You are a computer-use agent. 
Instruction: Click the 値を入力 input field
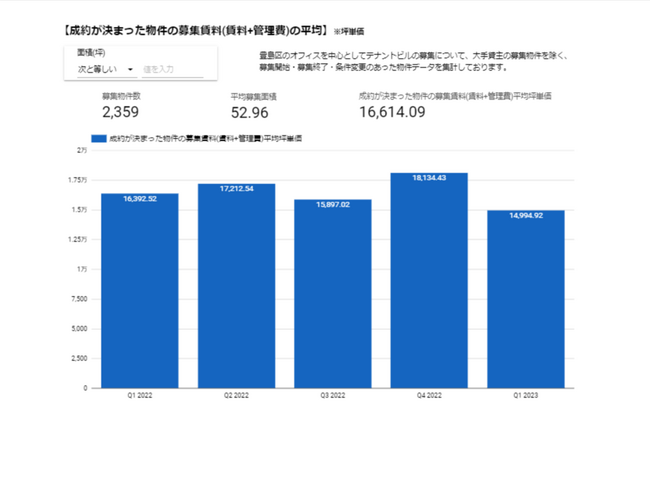point(171,69)
